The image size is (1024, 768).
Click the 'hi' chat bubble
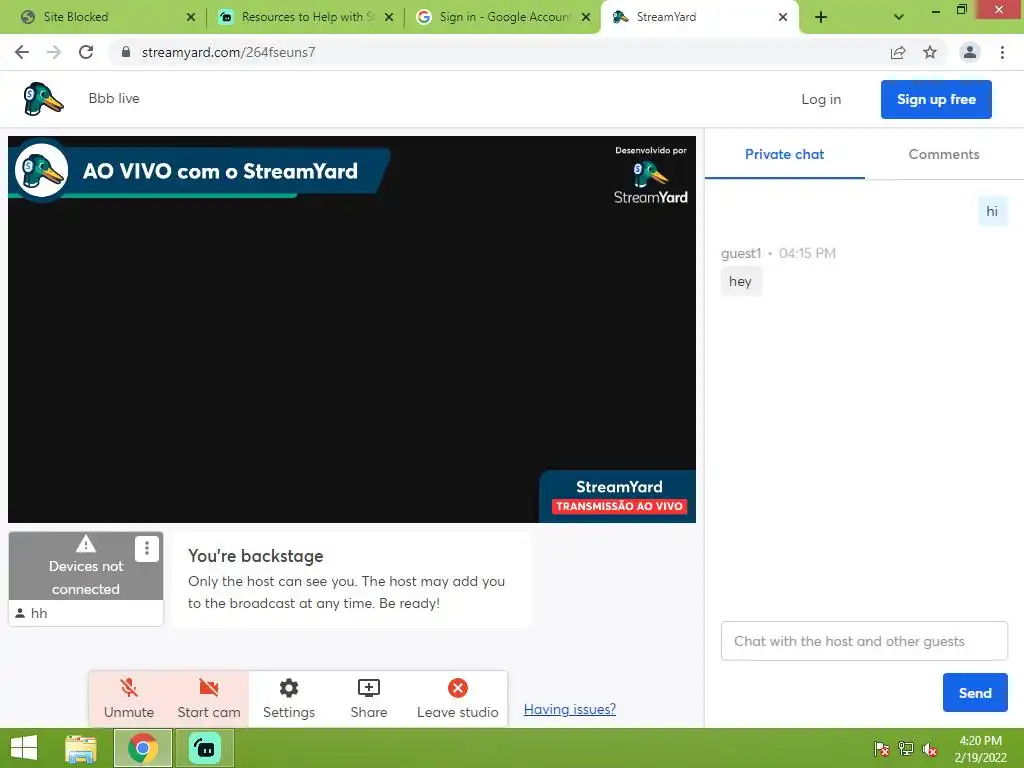point(992,212)
